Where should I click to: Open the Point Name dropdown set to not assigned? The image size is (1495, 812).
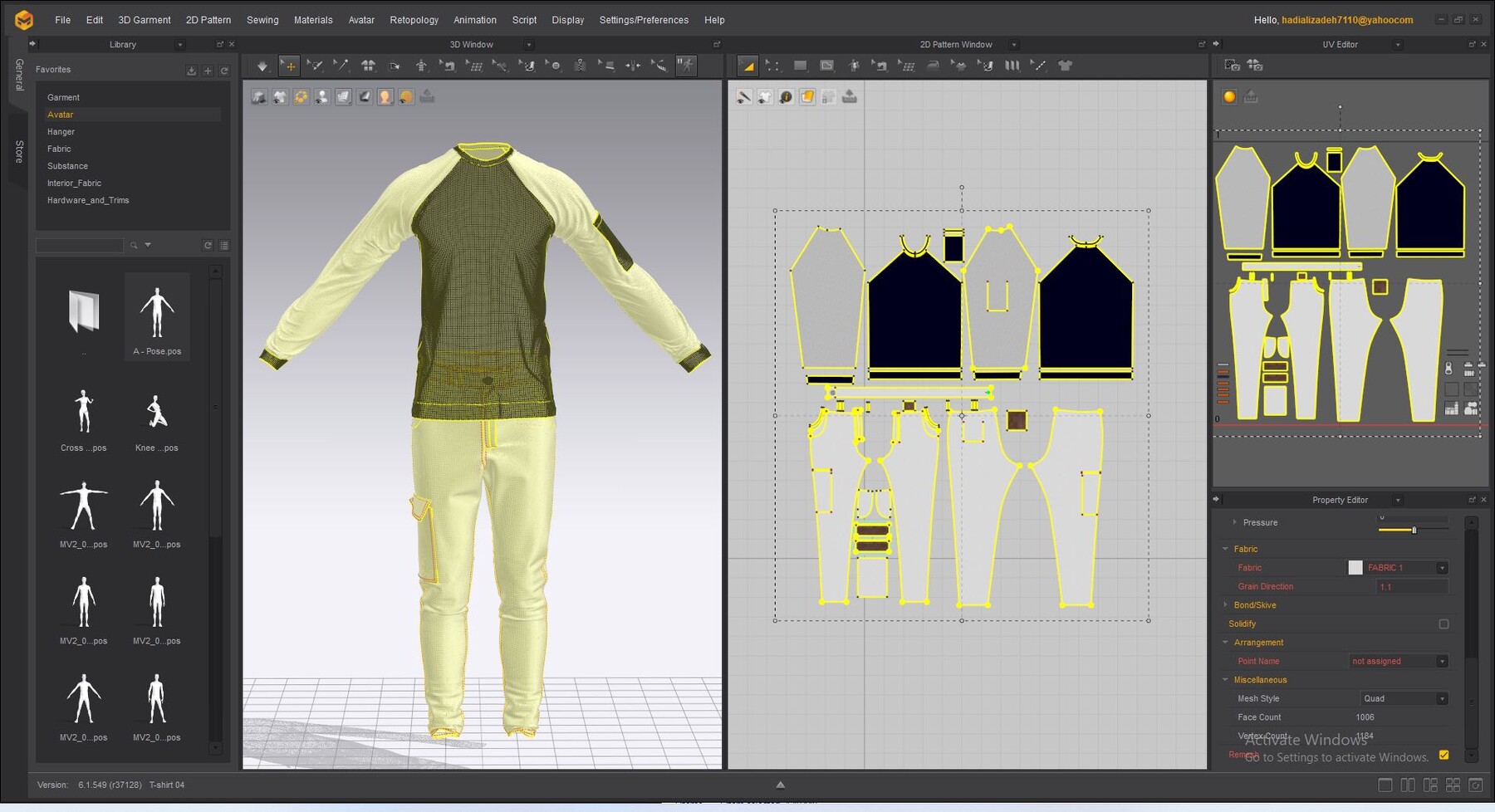(1399, 661)
